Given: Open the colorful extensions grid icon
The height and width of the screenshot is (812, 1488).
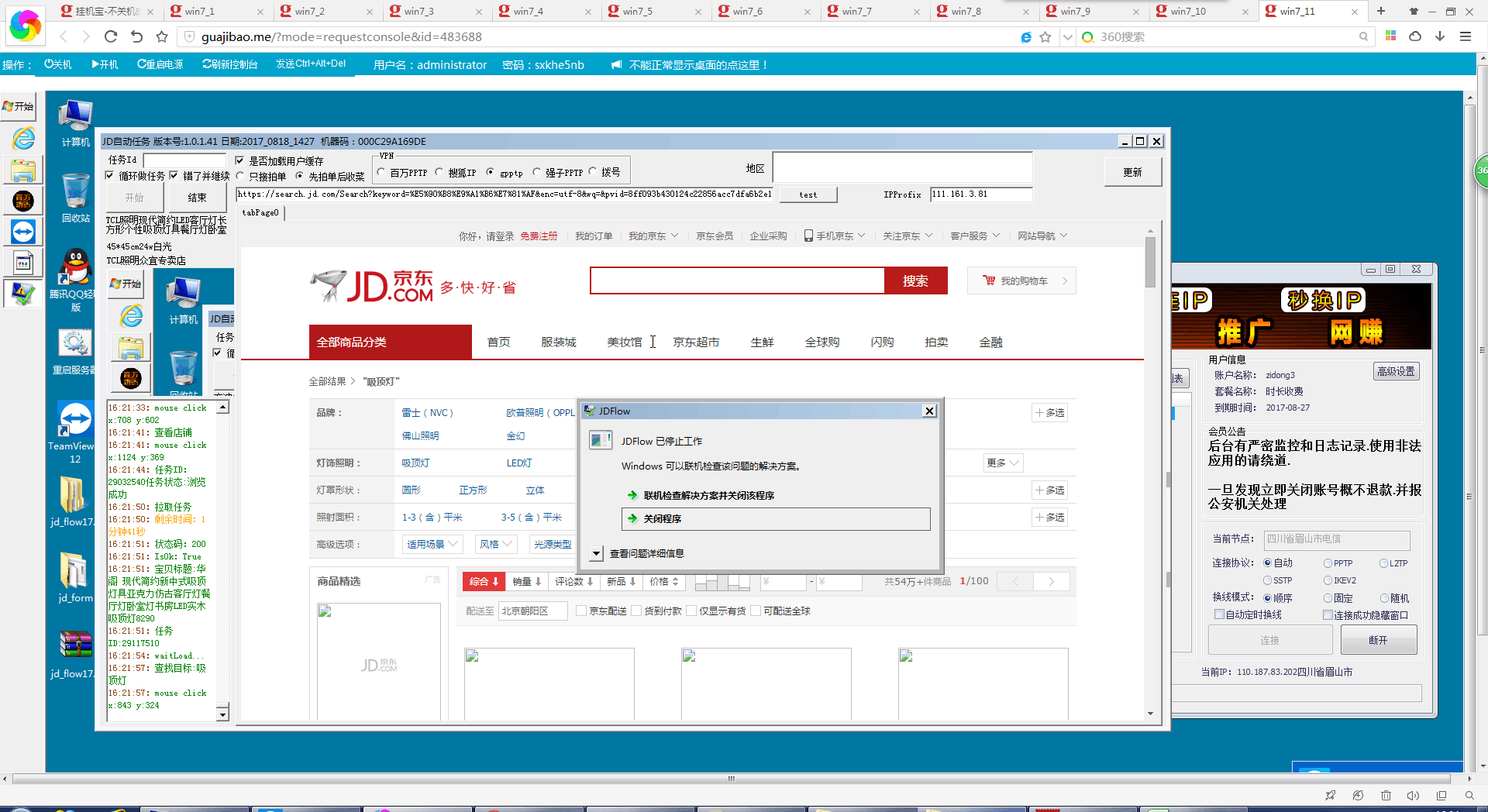Looking at the screenshot, I should point(1391,36).
